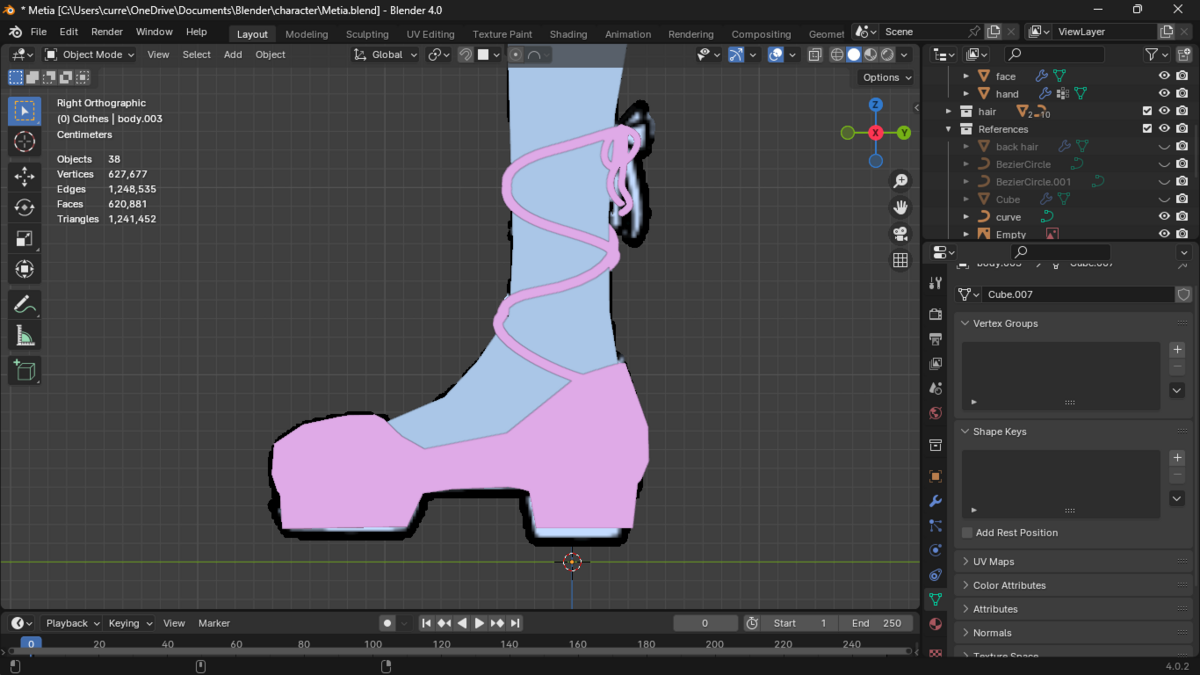Expand the hair collection in outliner
1200x675 pixels.
(949, 112)
